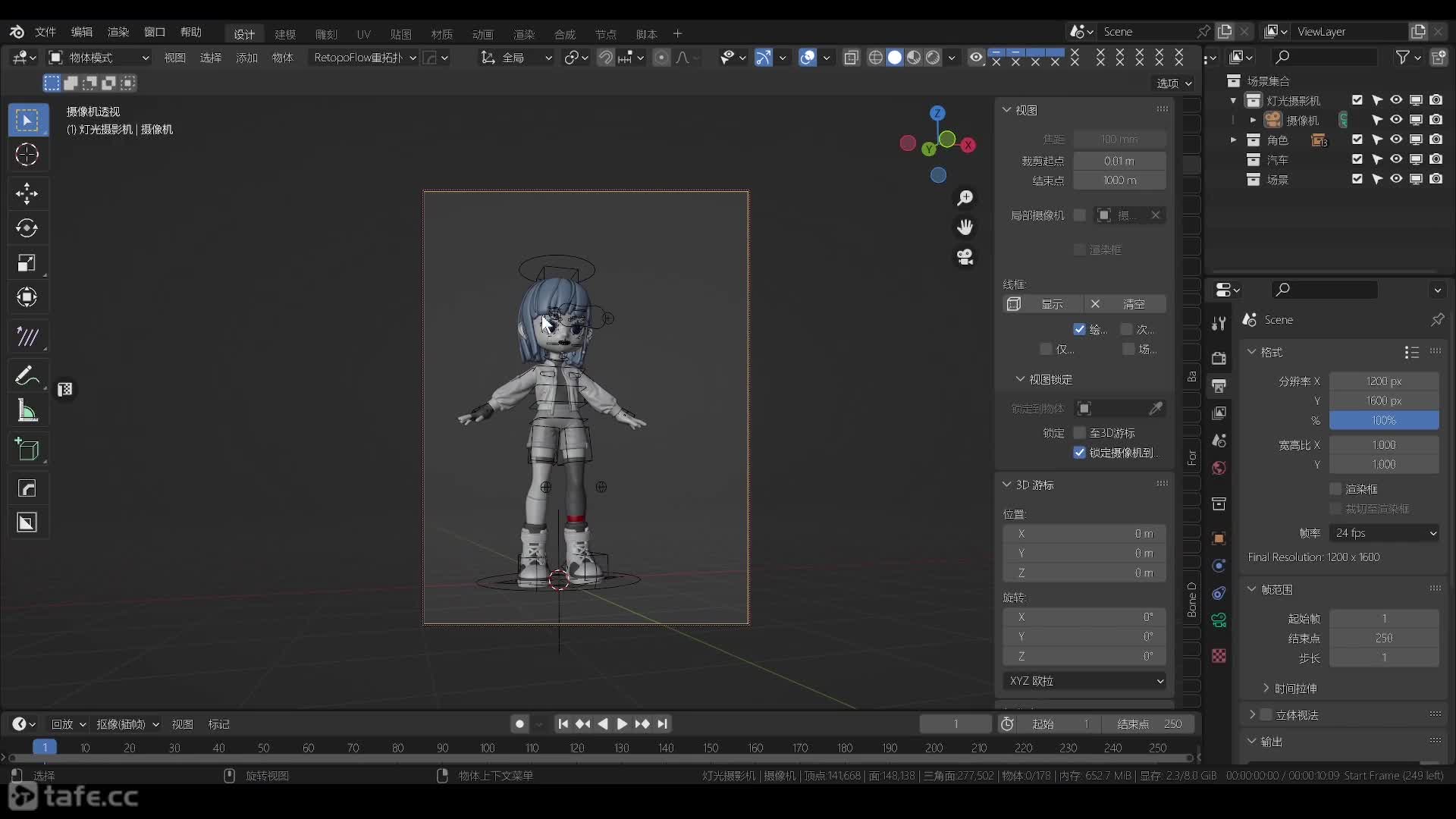Switch to the 动画 workspace tab

(x=482, y=34)
